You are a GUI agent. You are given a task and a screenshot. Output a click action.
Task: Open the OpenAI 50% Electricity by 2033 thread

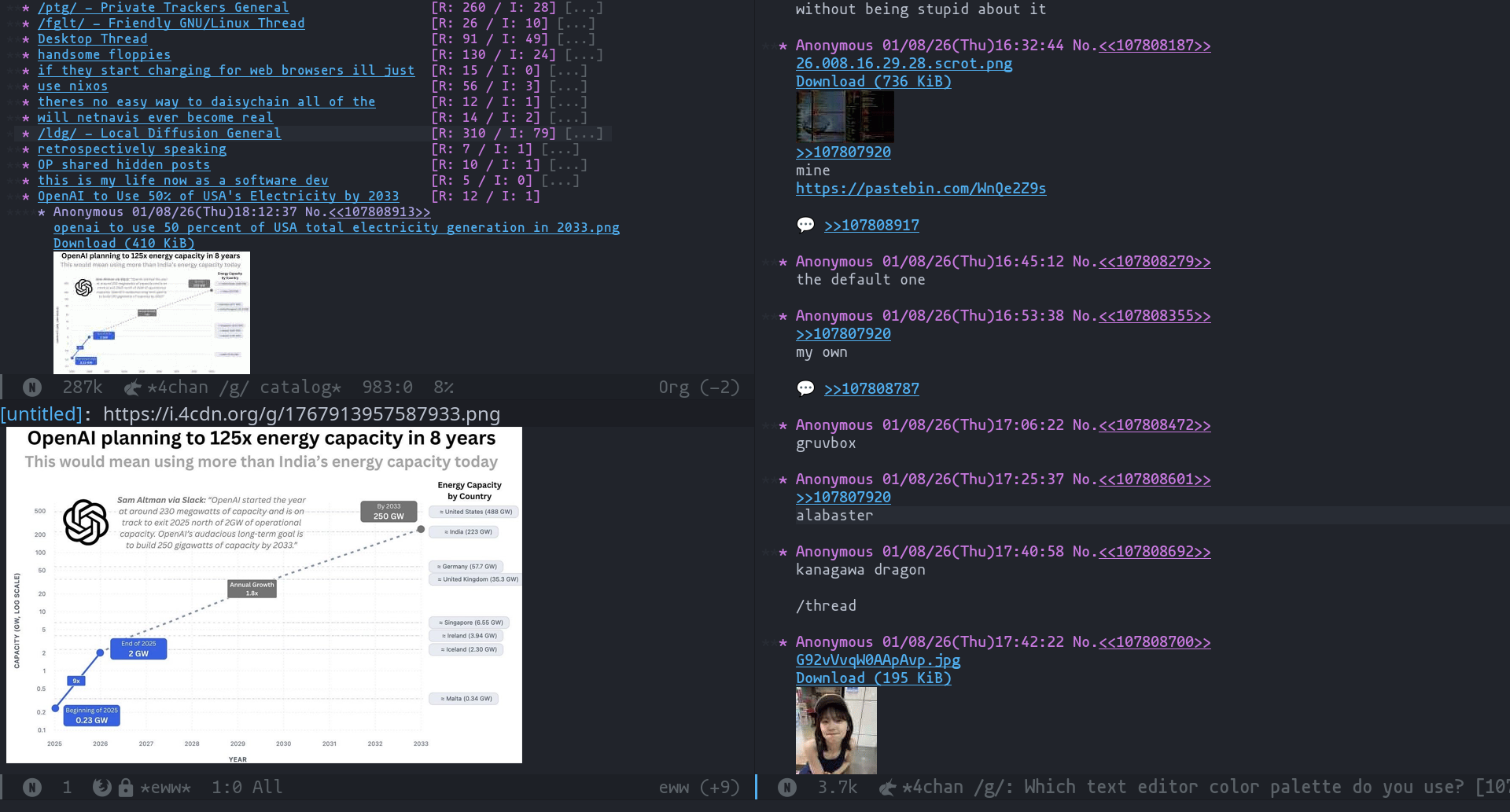click(219, 197)
